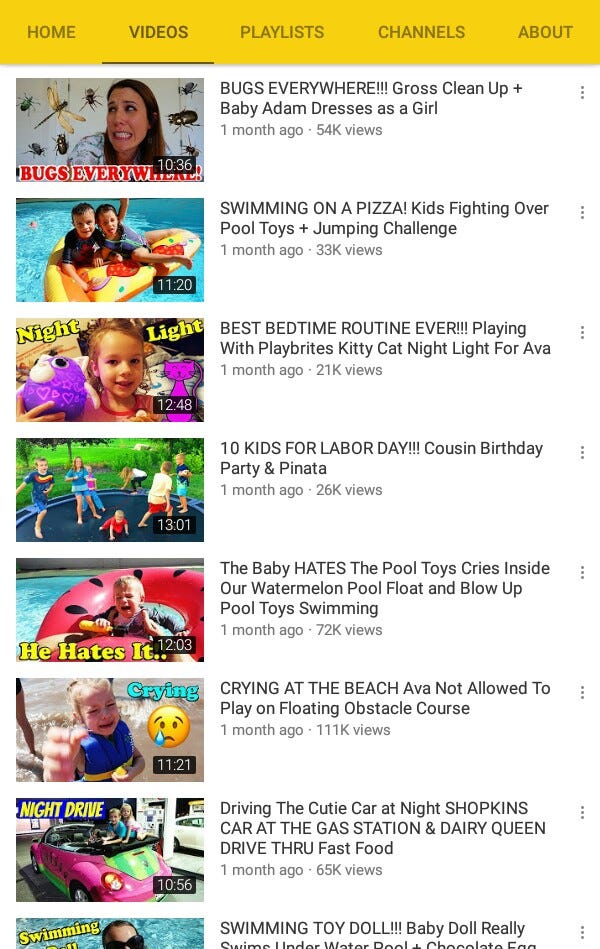Open three-dot menu for 10 KIDS FOR LABOR DAY
This screenshot has height=949, width=600.
pyautogui.click(x=582, y=453)
